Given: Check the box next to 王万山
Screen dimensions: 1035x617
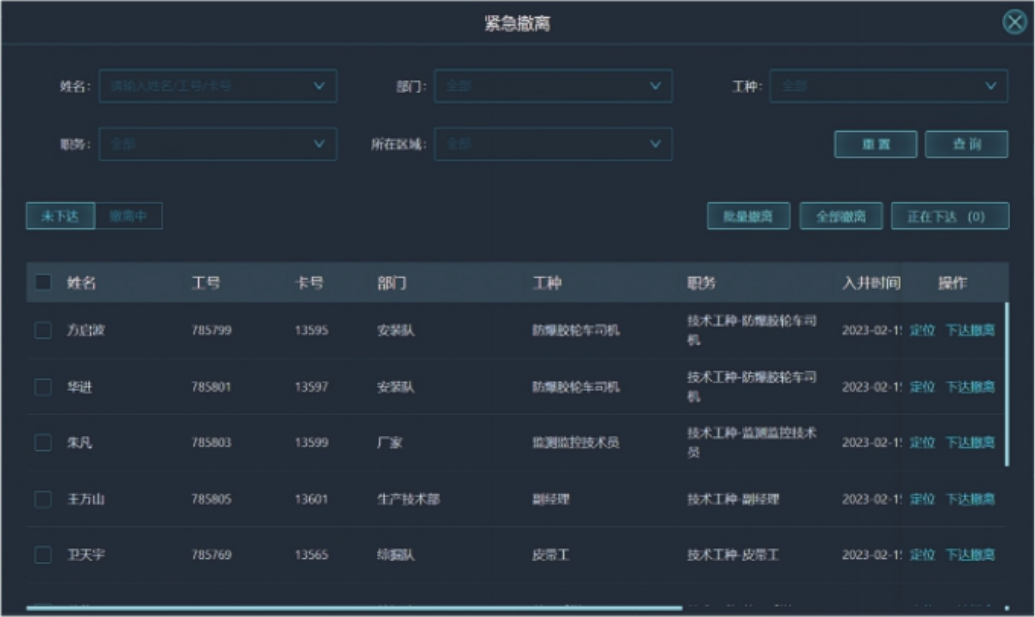Looking at the screenshot, I should coord(43,499).
